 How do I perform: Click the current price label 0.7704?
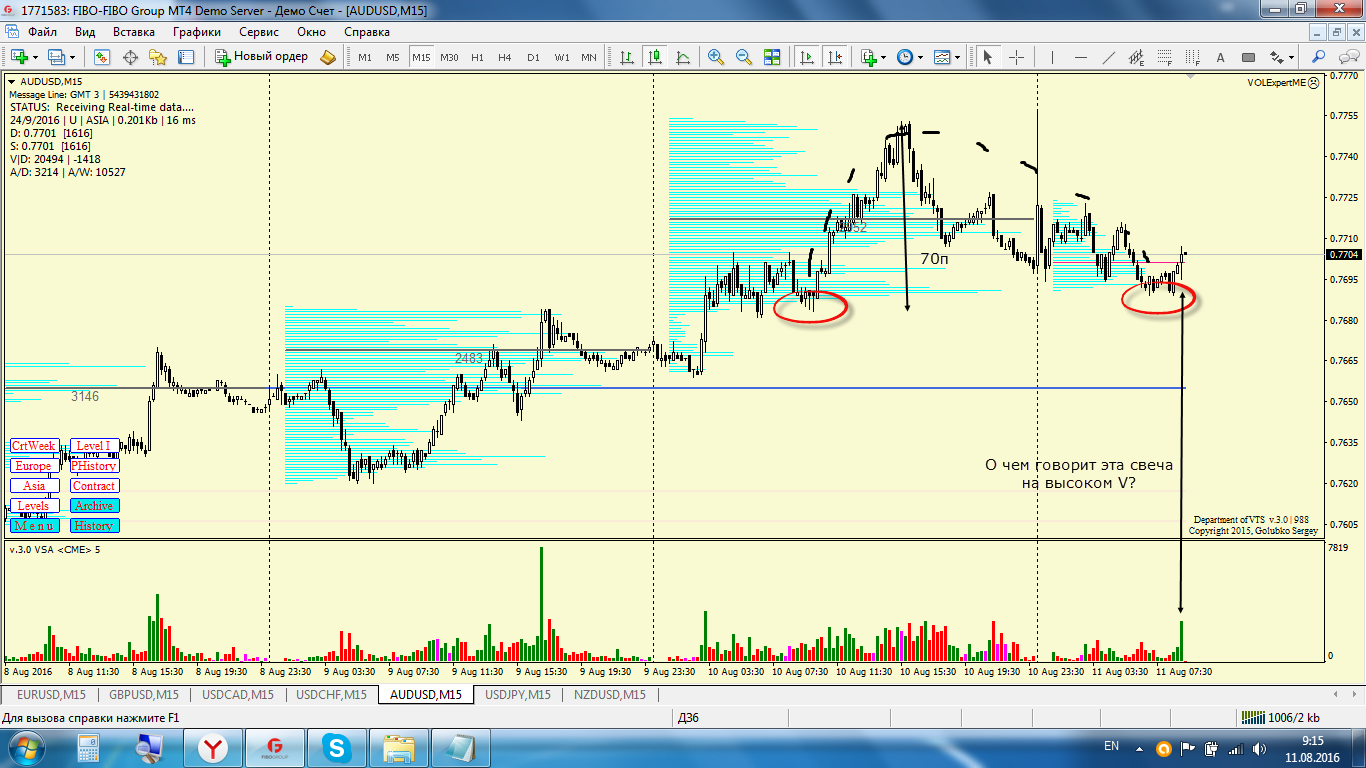pyautogui.click(x=1343, y=254)
